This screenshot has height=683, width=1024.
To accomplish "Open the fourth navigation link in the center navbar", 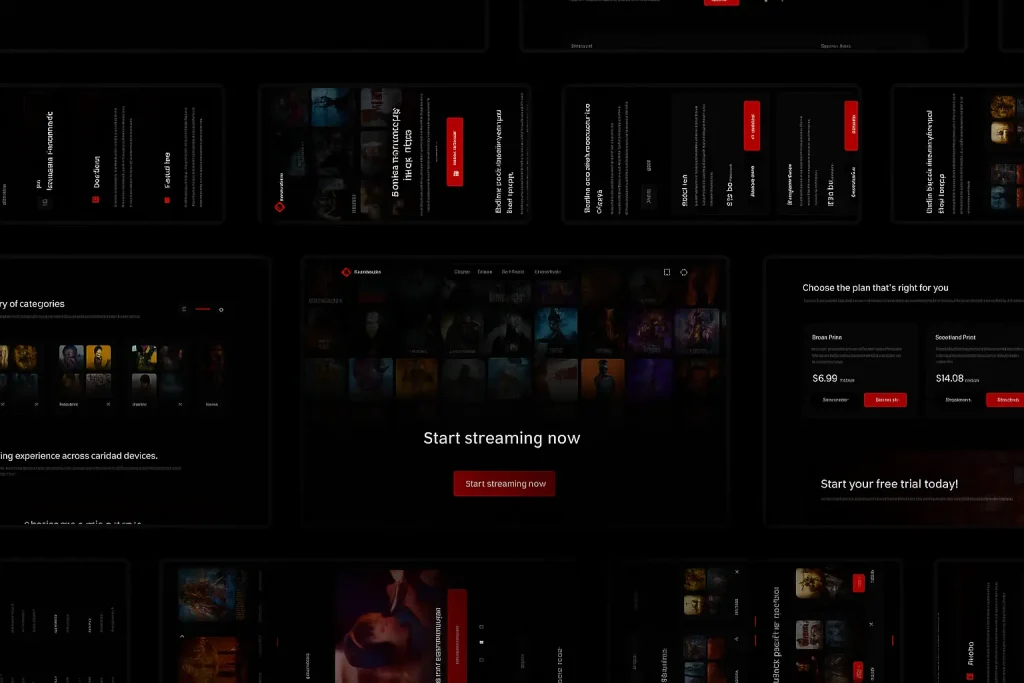I will (548, 272).
